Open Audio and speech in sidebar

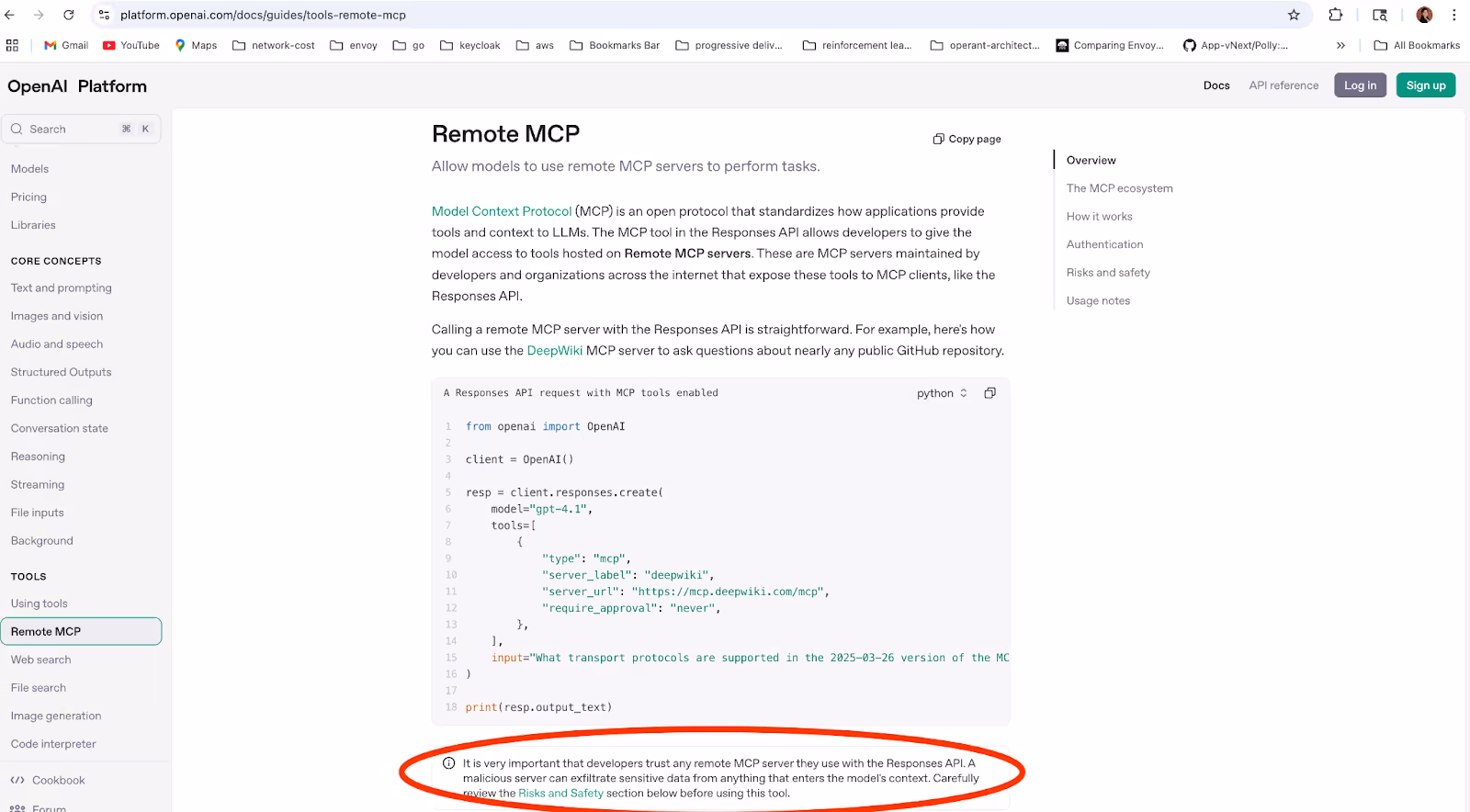coord(57,344)
